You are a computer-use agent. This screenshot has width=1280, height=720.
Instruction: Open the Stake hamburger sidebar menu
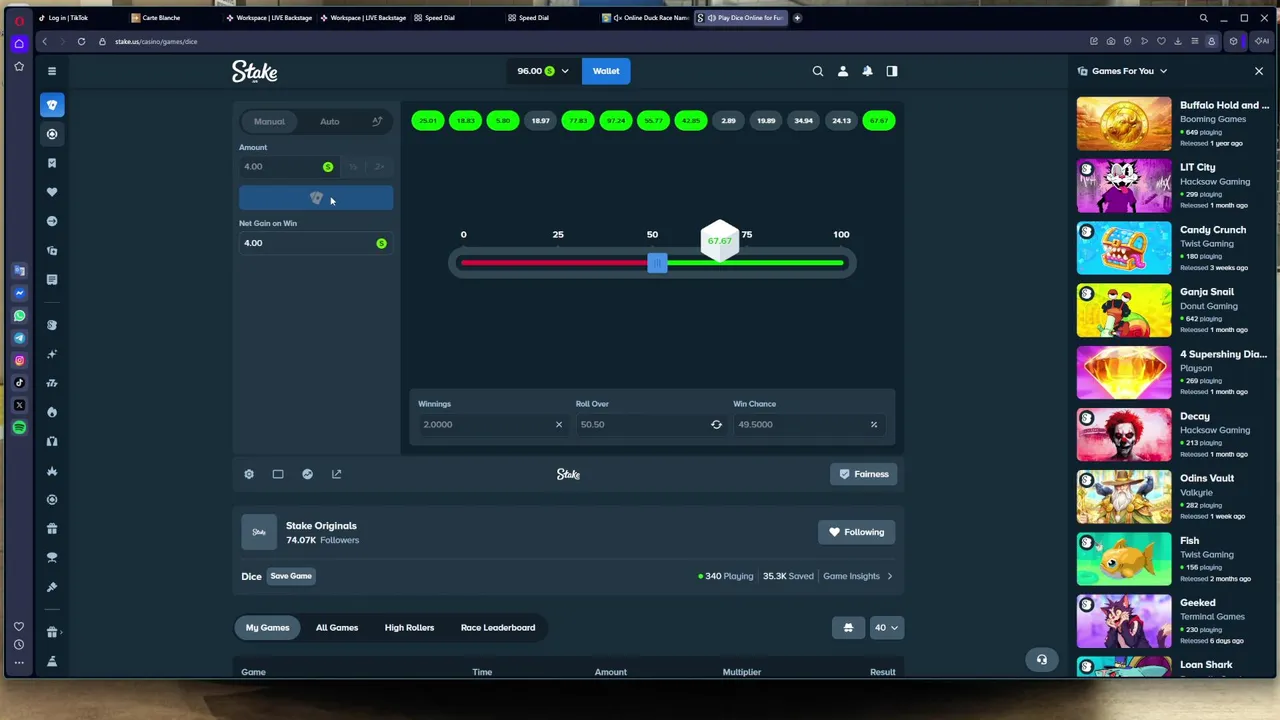point(52,71)
